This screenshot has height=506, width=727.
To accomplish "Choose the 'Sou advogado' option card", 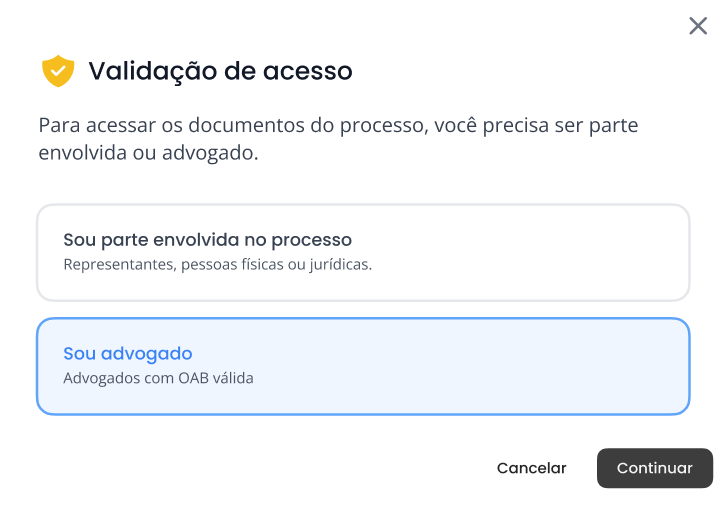I will coord(363,366).
